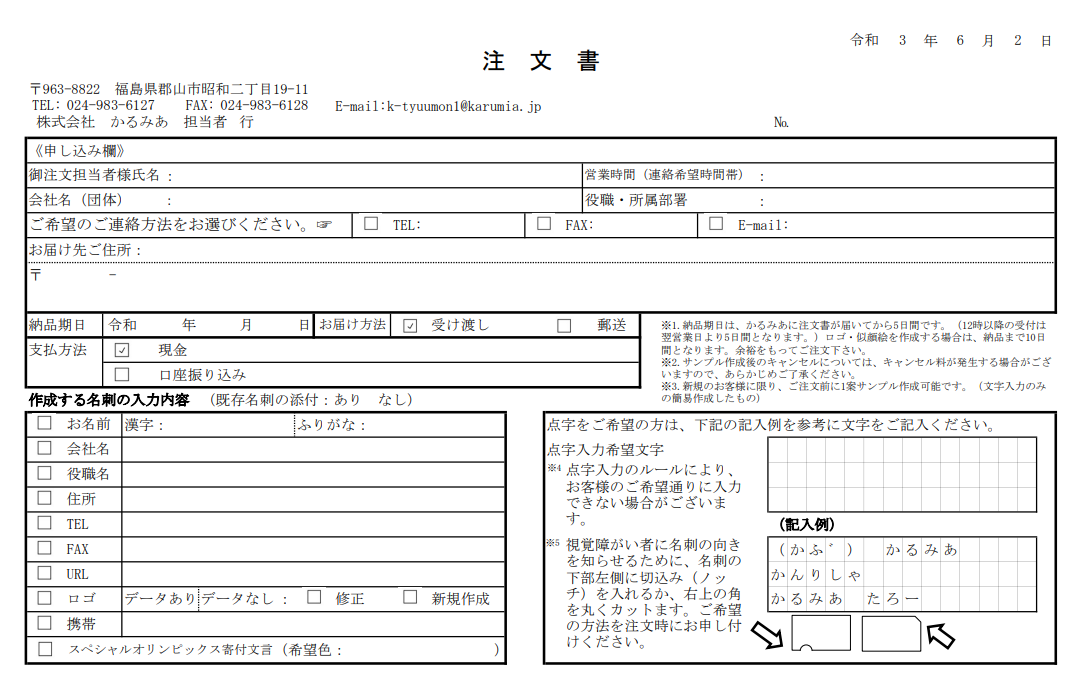Click the FAX: 024-983-6128 text
This screenshot has height=685, width=1091.
coord(247,105)
